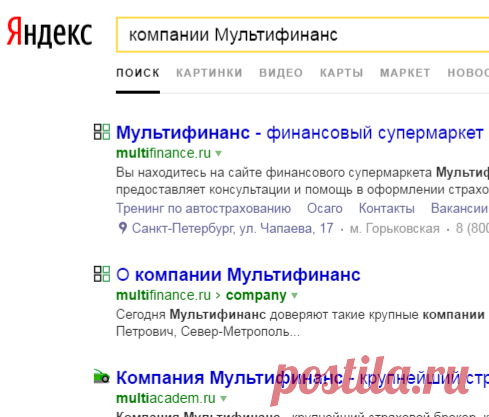Open О компании Мультифинанс result link
Image resolution: width=489 pixels, height=417 pixels.
(238, 275)
